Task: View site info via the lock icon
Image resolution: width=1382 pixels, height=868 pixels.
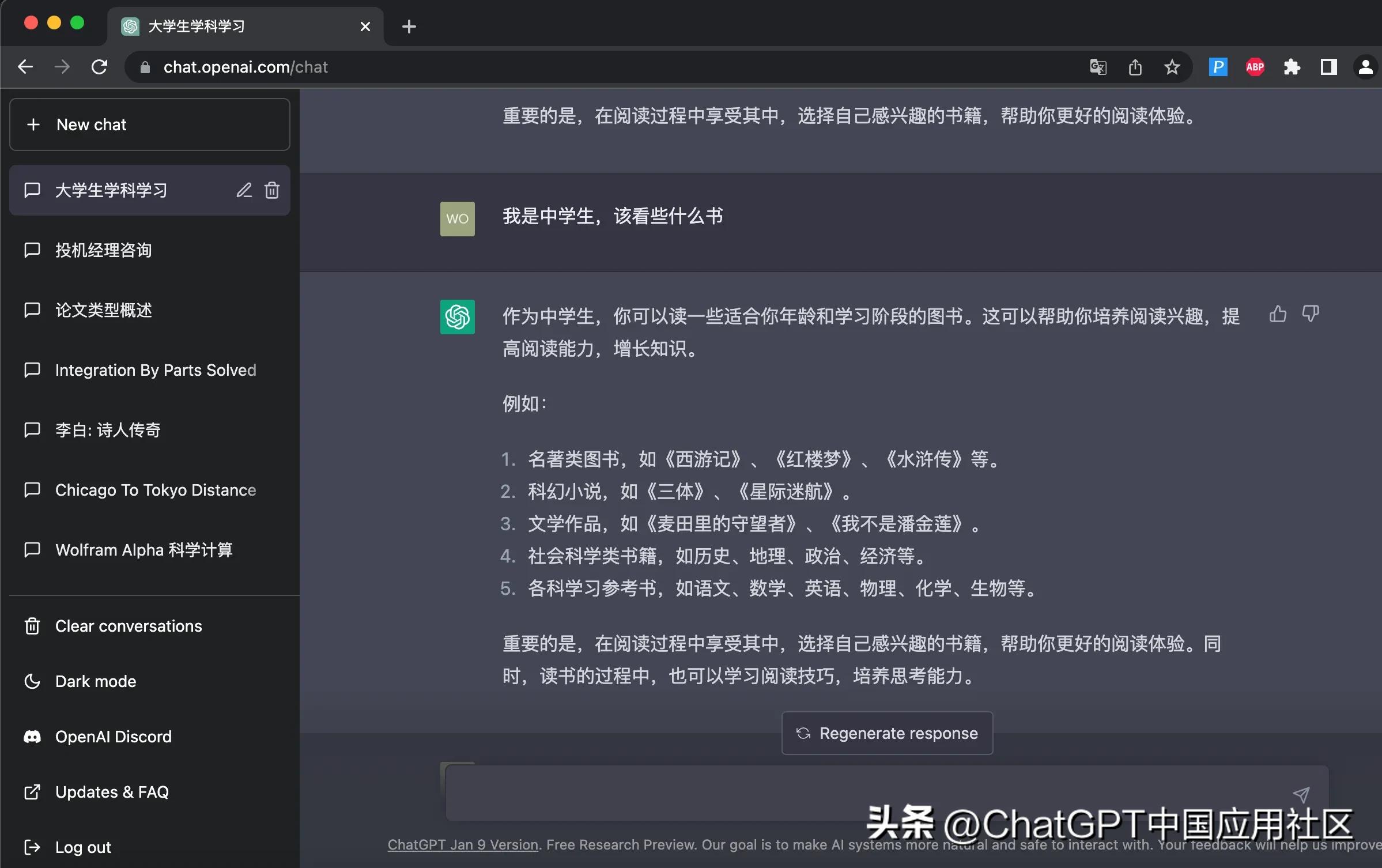Action: tap(145, 66)
